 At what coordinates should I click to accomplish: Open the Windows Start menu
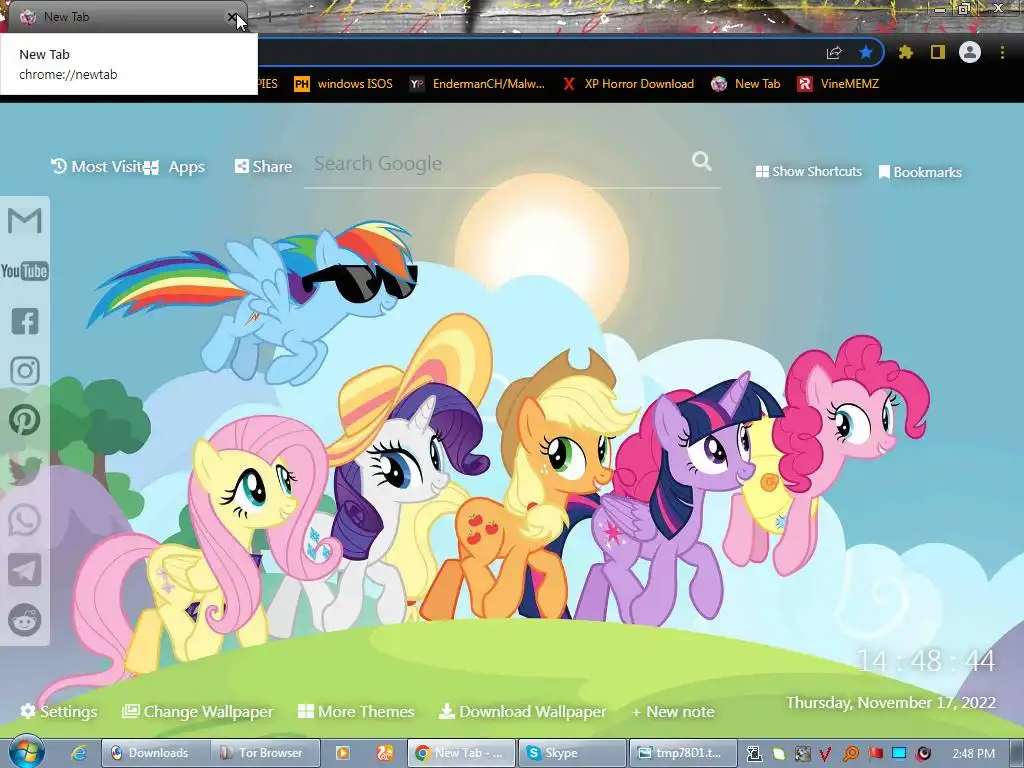click(x=26, y=752)
